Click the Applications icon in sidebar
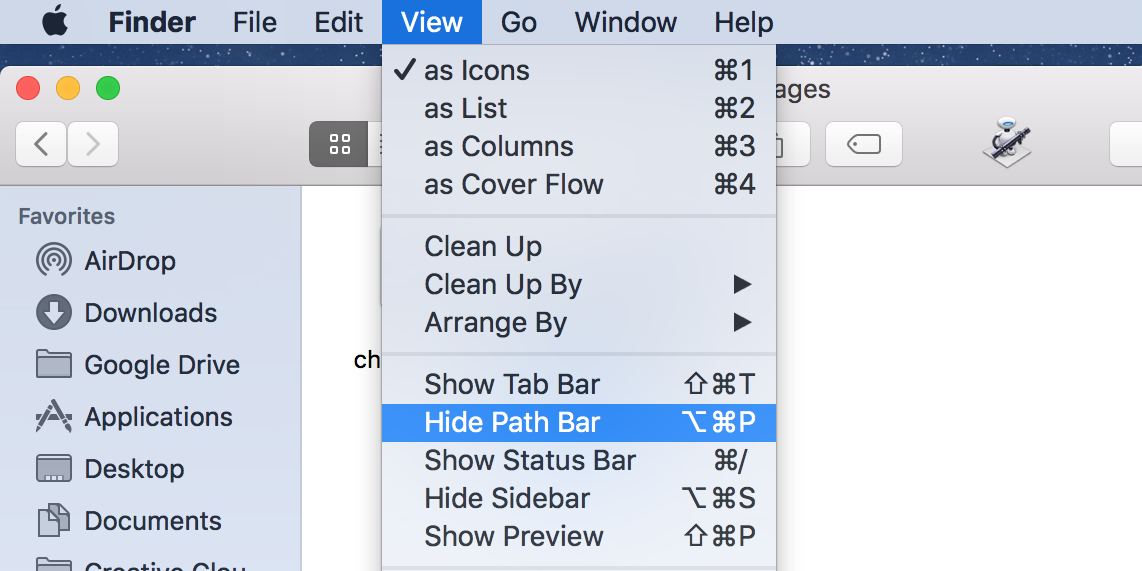The width and height of the screenshot is (1142, 571). [x=53, y=417]
